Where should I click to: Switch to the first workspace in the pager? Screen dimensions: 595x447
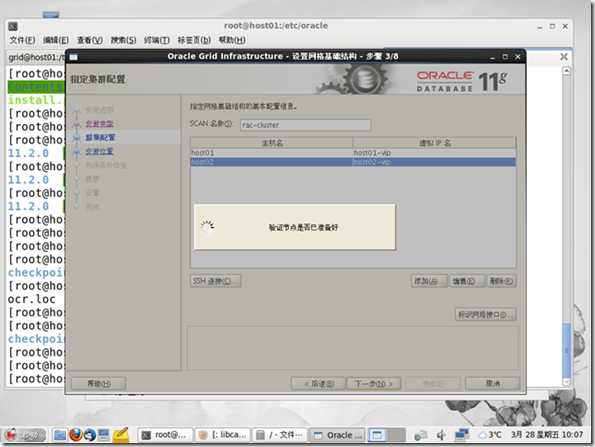point(377,435)
